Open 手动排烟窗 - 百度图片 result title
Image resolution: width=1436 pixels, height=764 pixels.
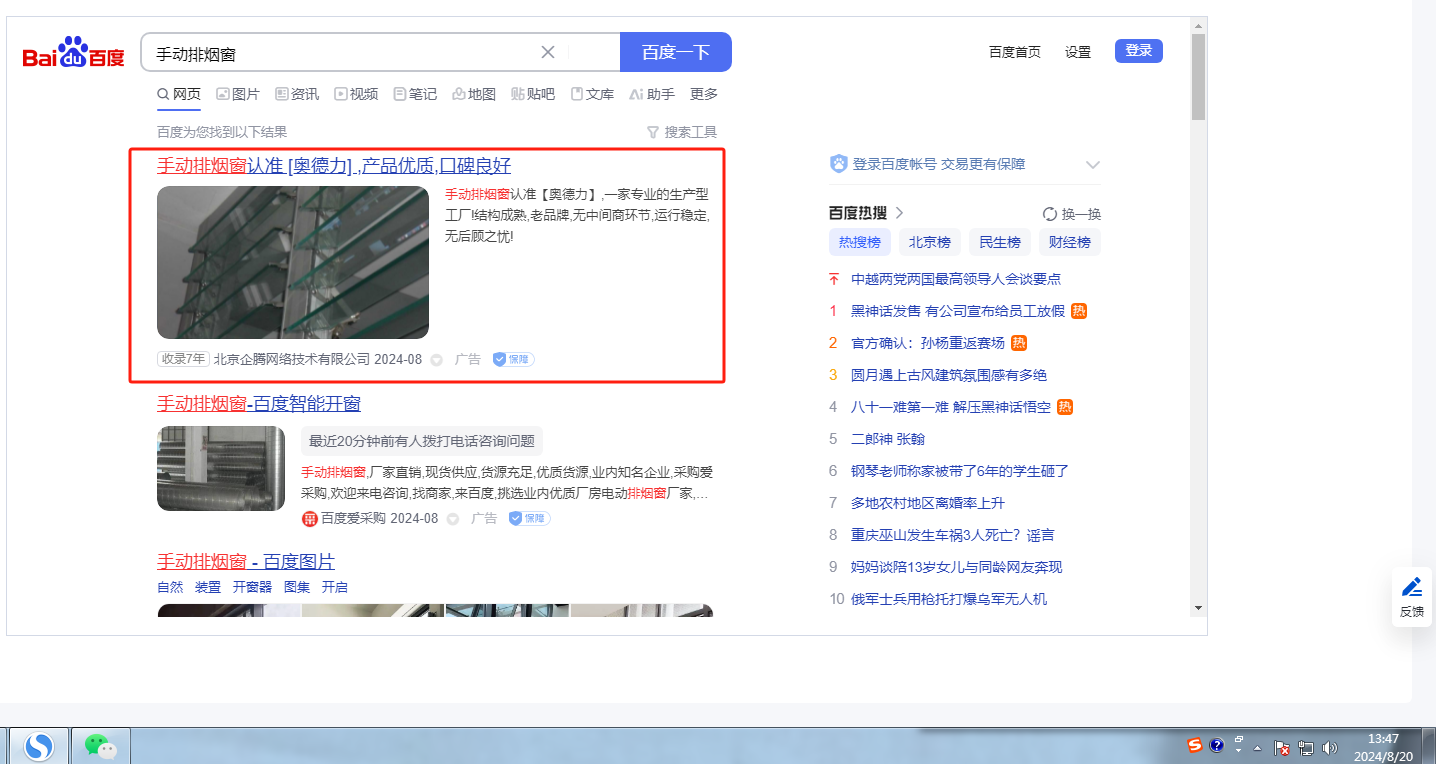pos(246,562)
